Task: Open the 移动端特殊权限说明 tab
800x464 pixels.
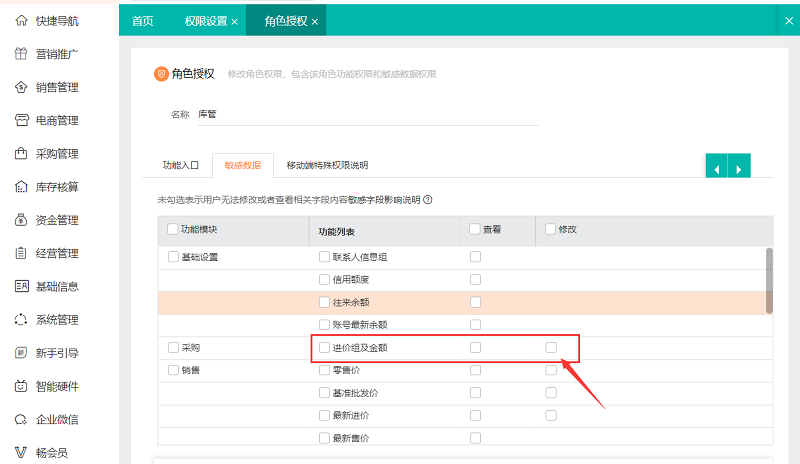Action: pyautogui.click(x=327, y=165)
